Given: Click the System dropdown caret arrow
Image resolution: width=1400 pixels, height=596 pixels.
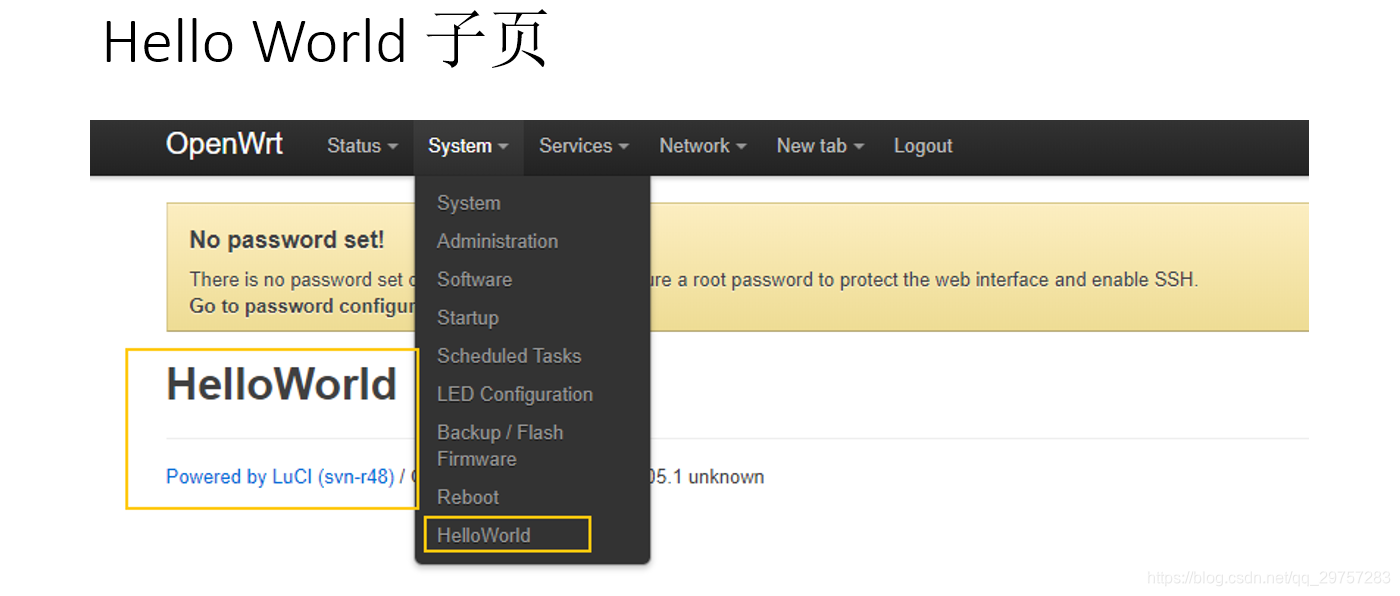Looking at the screenshot, I should point(502,148).
